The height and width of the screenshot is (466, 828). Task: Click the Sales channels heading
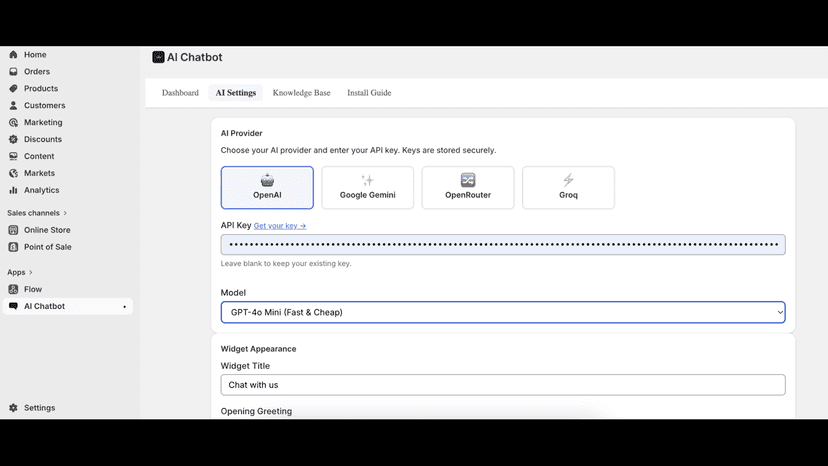[33, 213]
